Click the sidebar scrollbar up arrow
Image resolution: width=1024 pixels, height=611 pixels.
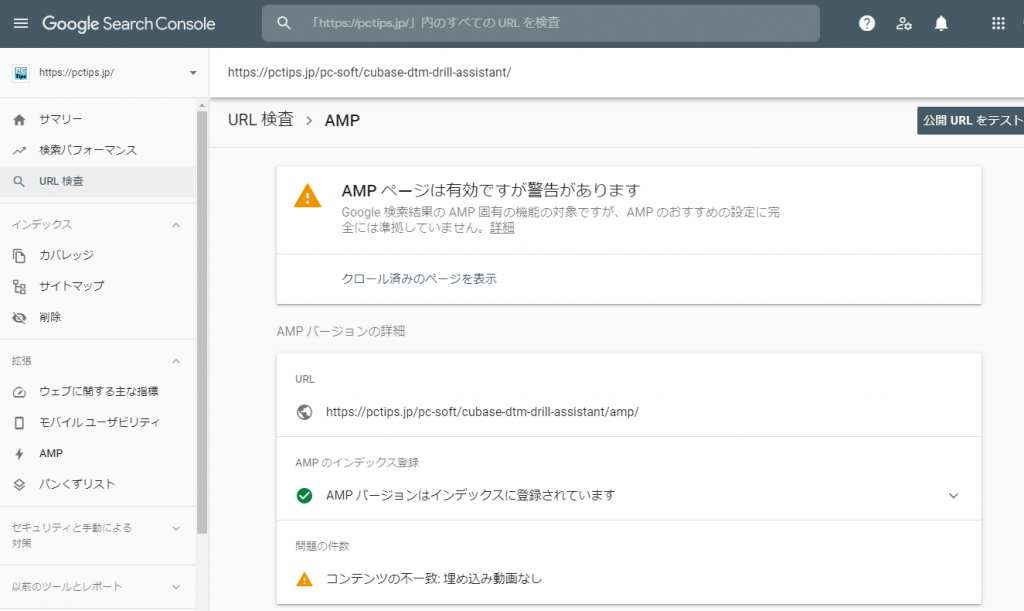pyautogui.click(x=202, y=105)
